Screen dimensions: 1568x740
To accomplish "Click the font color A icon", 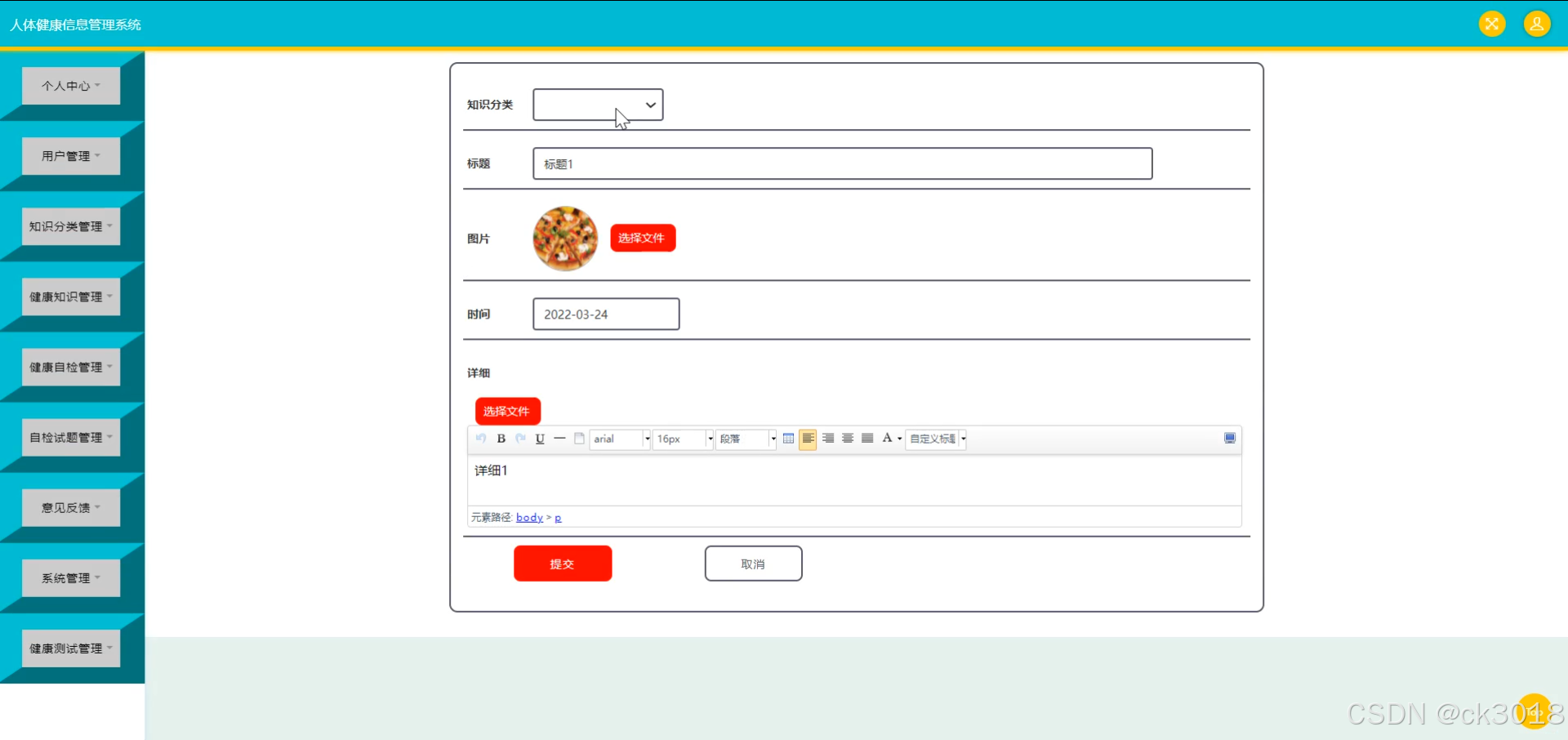I will pos(887,439).
